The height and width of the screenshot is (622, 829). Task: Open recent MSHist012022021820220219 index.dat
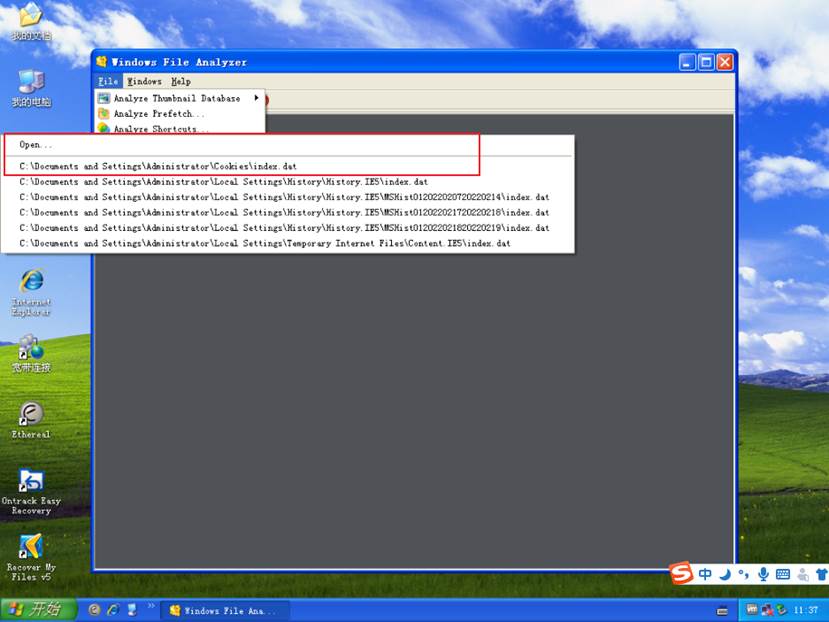pos(288,227)
